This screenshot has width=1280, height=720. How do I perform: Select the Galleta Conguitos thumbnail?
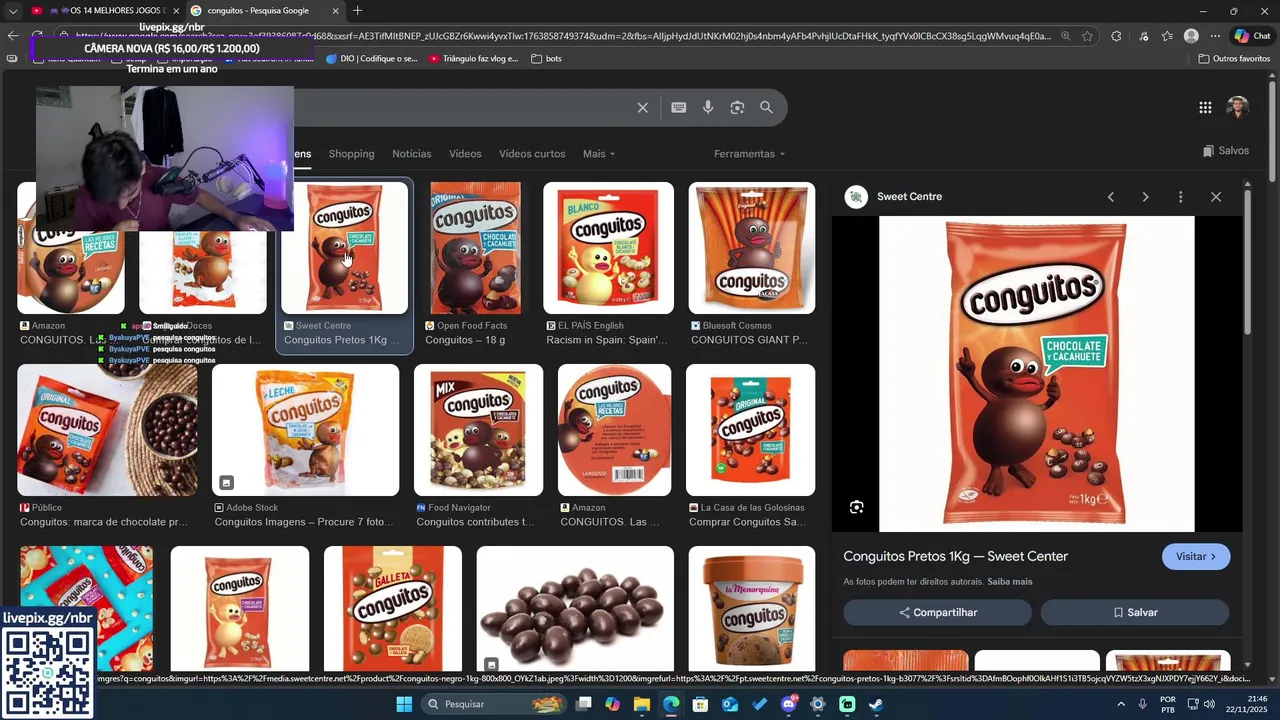(392, 609)
